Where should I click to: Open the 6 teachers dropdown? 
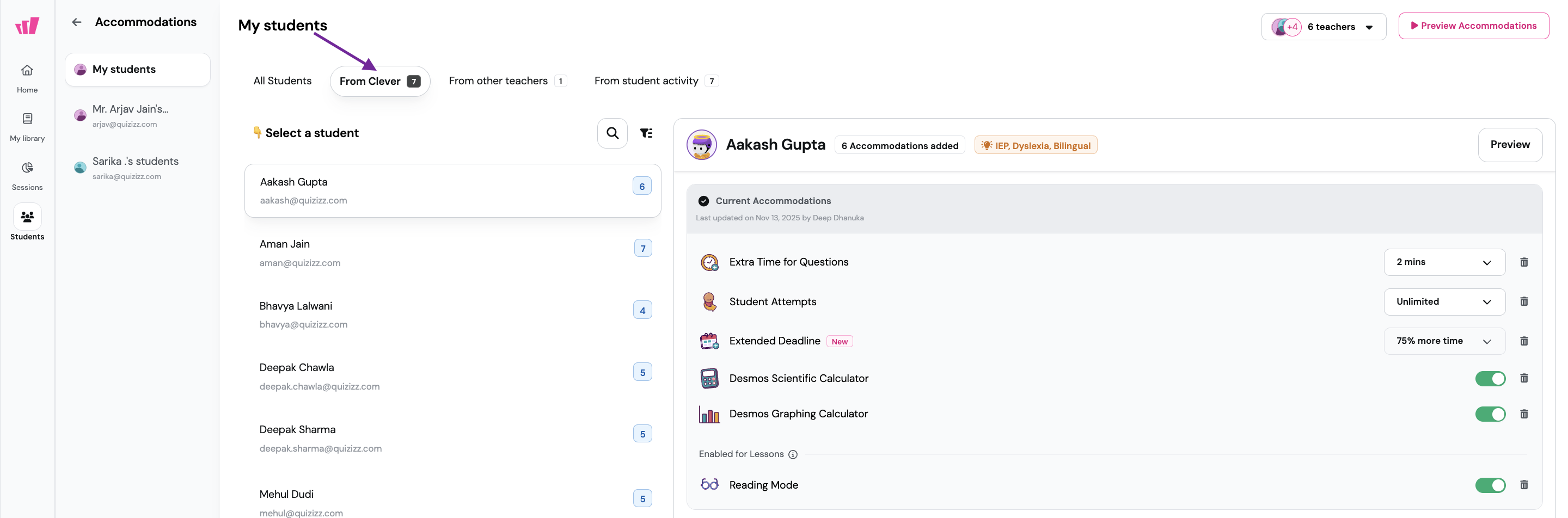(1324, 27)
